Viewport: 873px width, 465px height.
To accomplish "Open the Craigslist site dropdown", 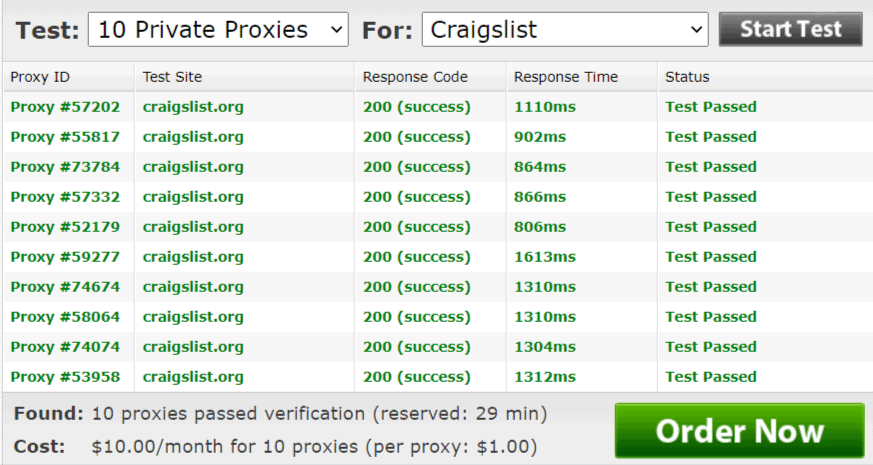I will pos(565,30).
